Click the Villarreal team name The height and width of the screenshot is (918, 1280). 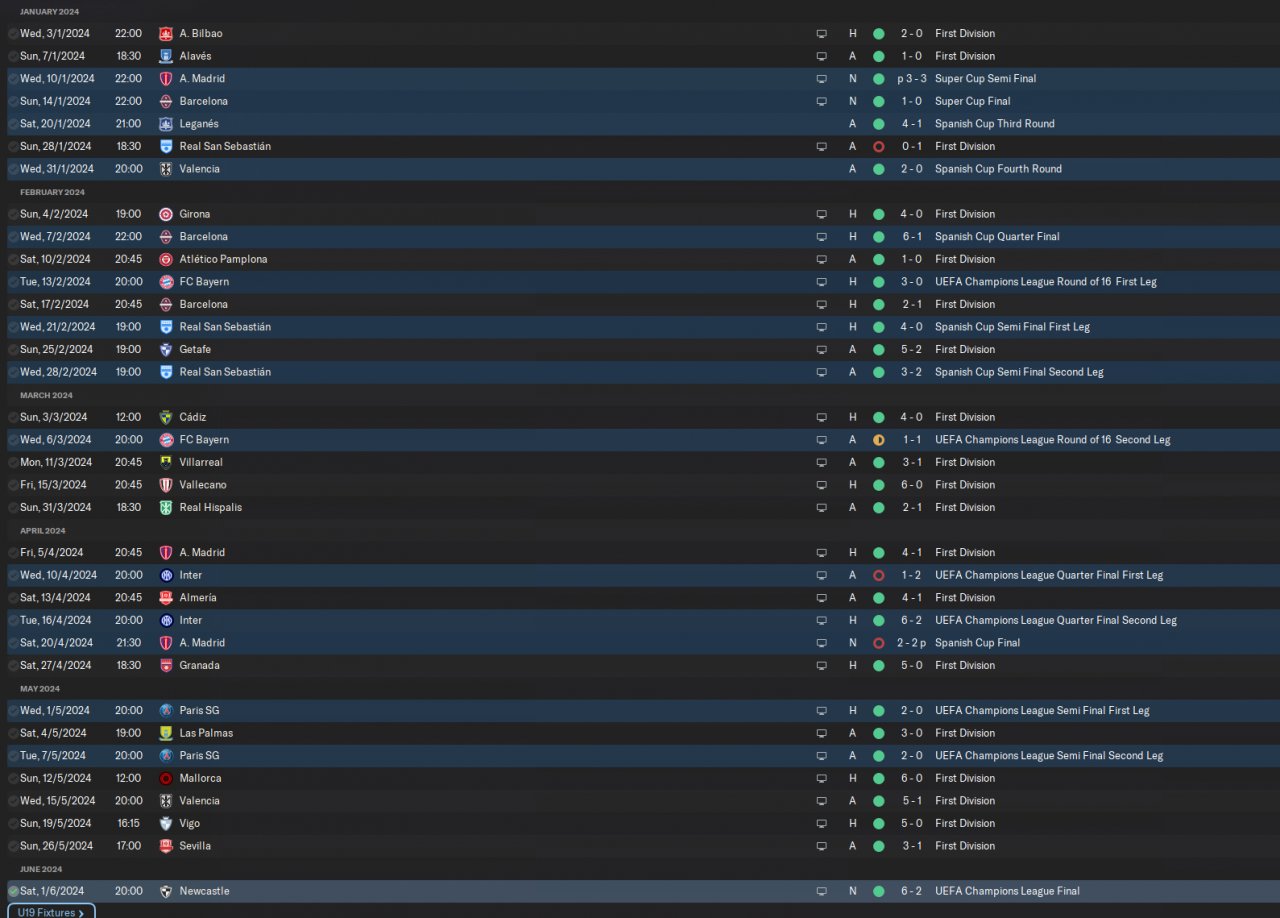[x=201, y=463]
